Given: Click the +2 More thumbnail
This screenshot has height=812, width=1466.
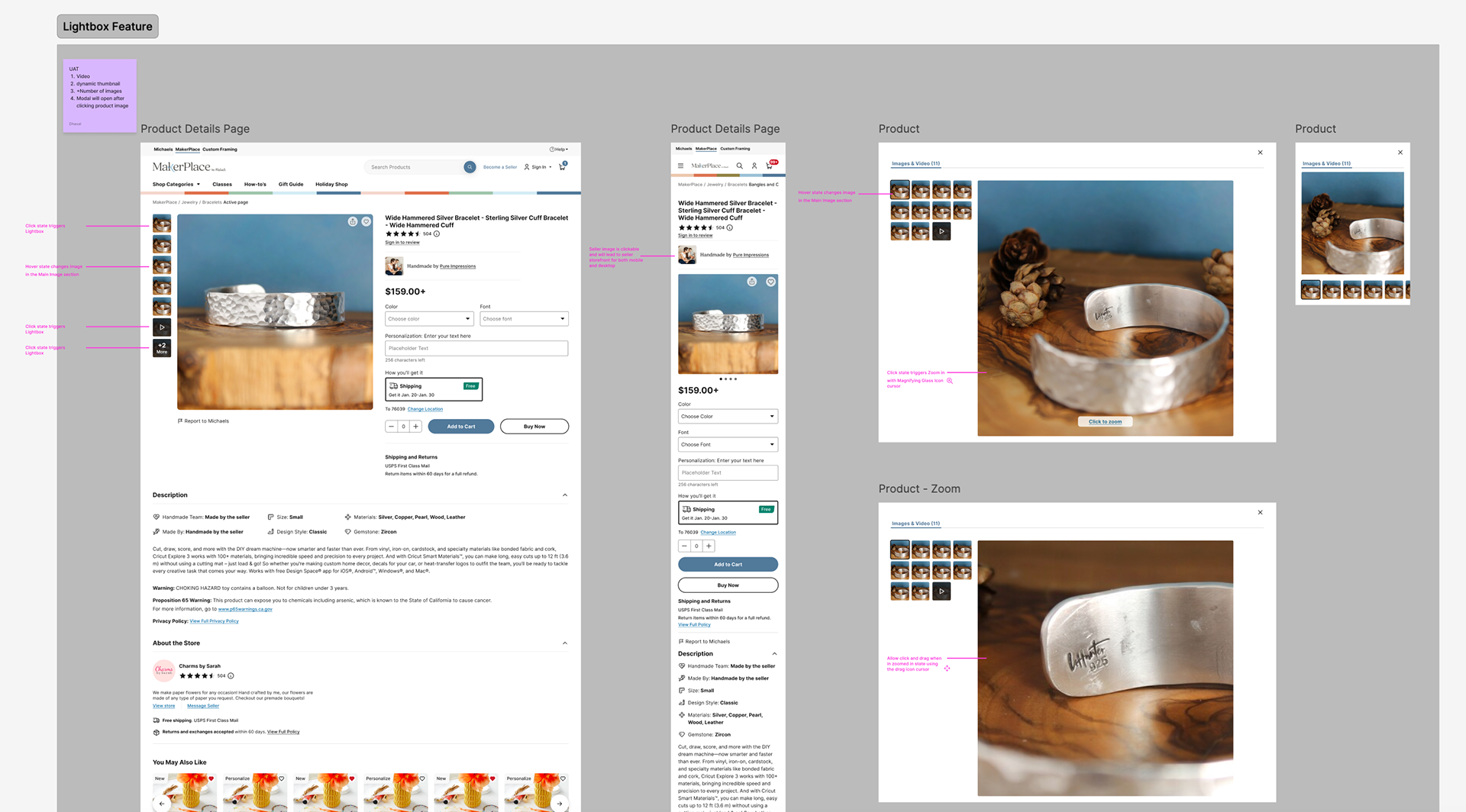Looking at the screenshot, I should (x=162, y=348).
